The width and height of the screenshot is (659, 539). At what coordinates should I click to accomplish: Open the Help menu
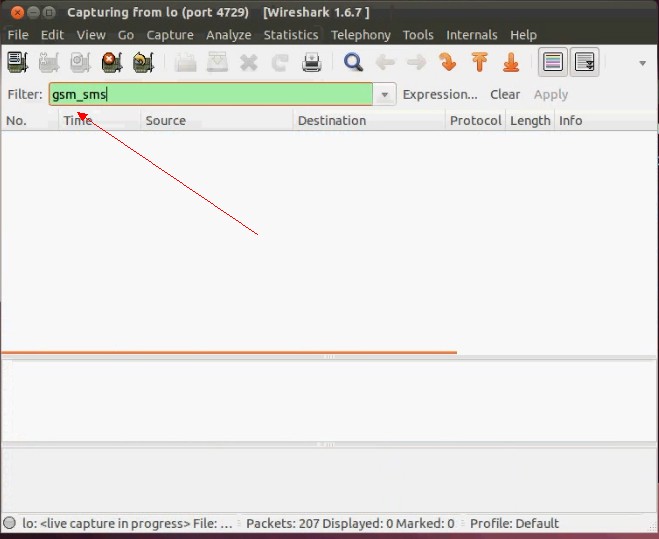coord(523,35)
